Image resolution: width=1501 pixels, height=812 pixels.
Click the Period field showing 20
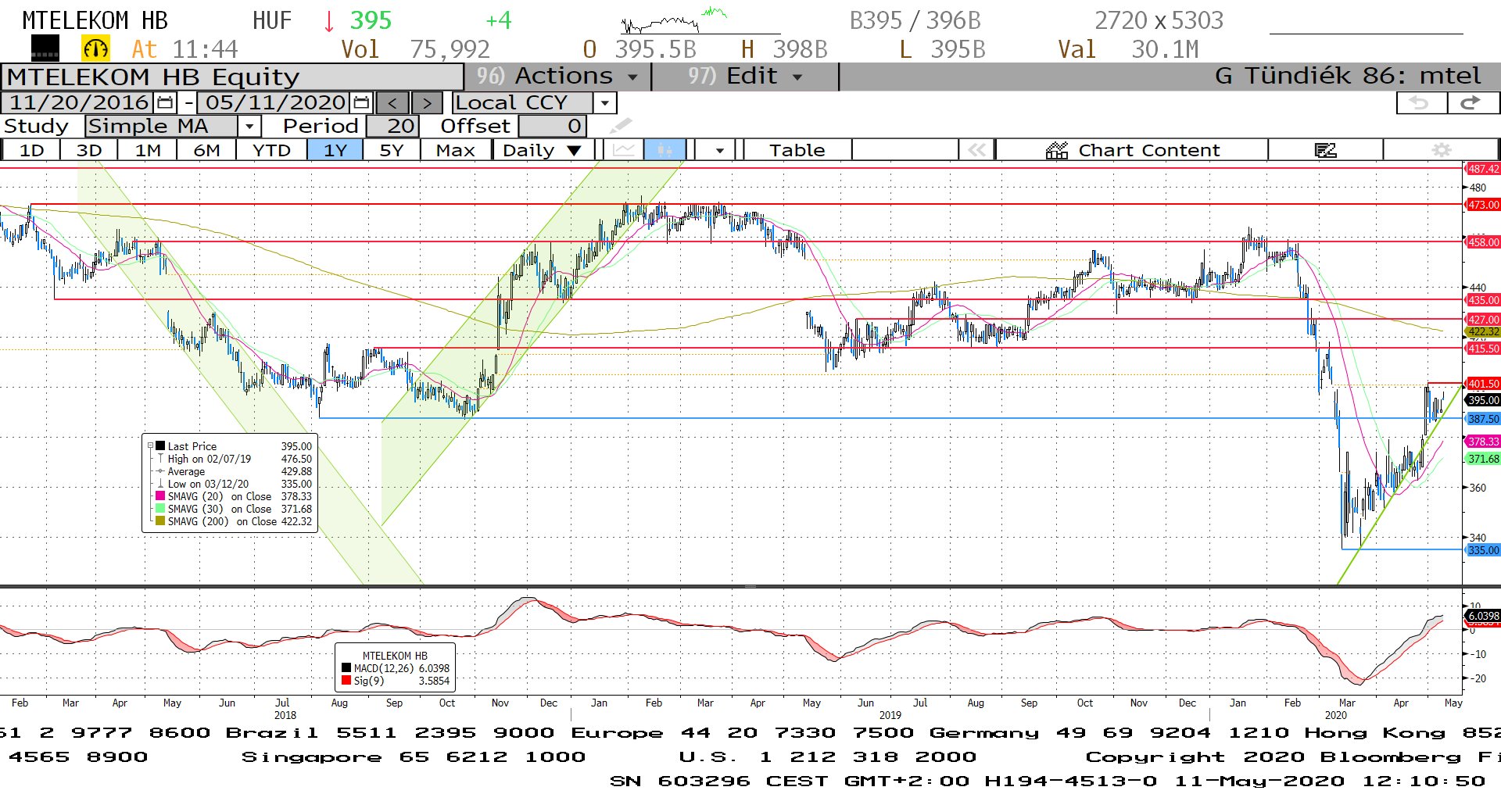[x=393, y=126]
